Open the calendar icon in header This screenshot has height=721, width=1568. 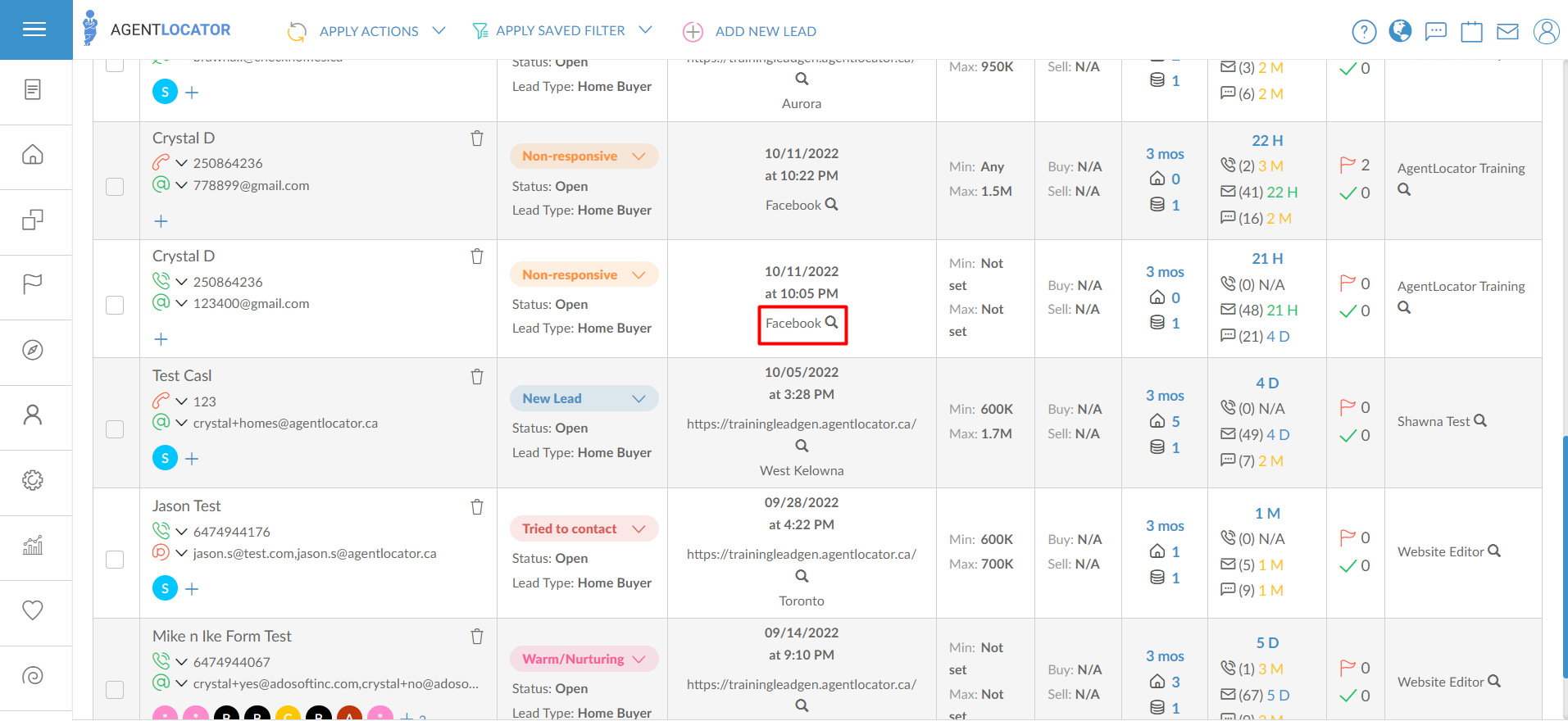pos(1472,32)
